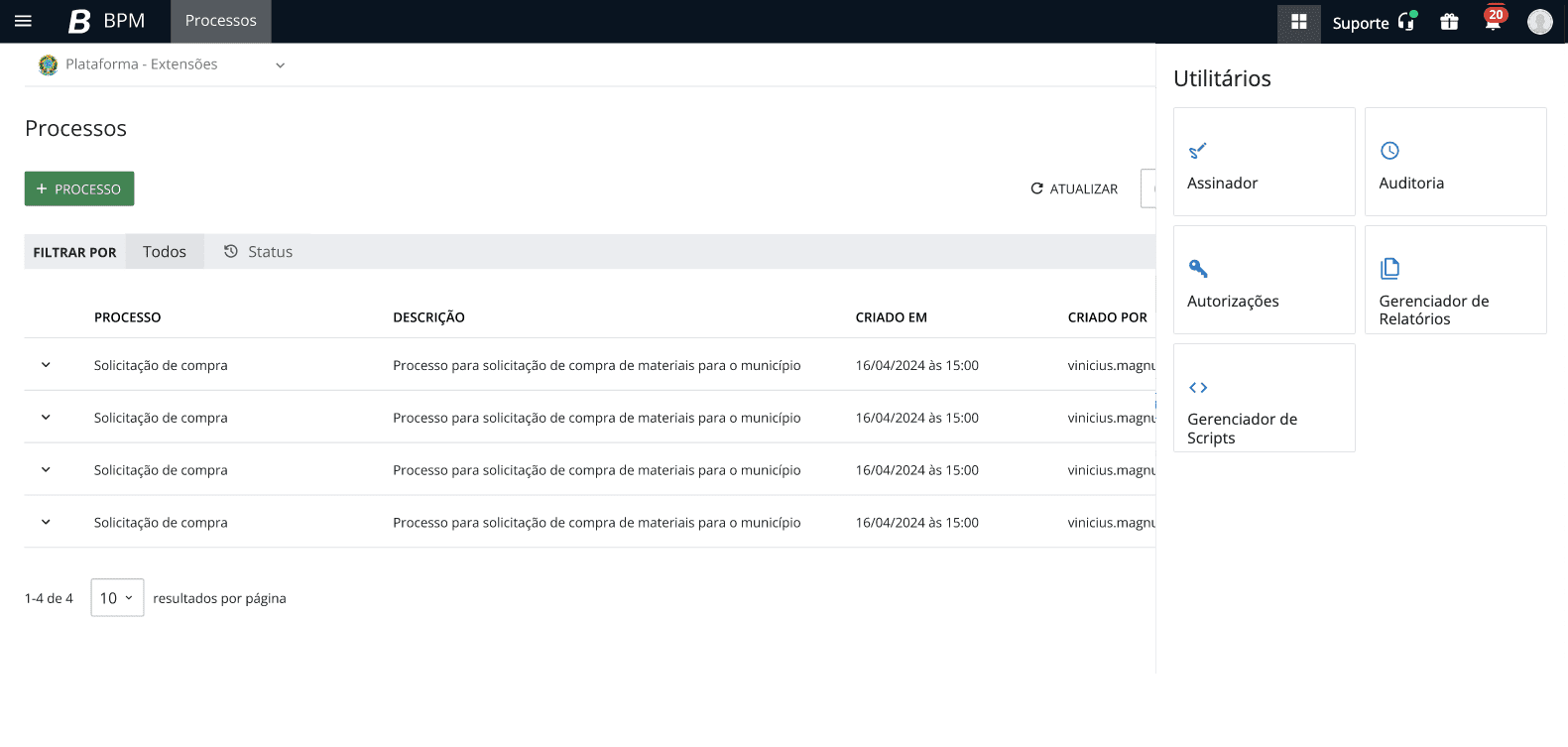Select the Status filter label
The image size is (1568, 747).
[270, 252]
